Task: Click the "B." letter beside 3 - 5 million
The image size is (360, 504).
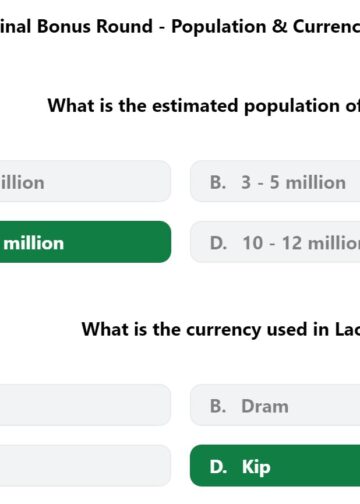Action: tap(218, 182)
